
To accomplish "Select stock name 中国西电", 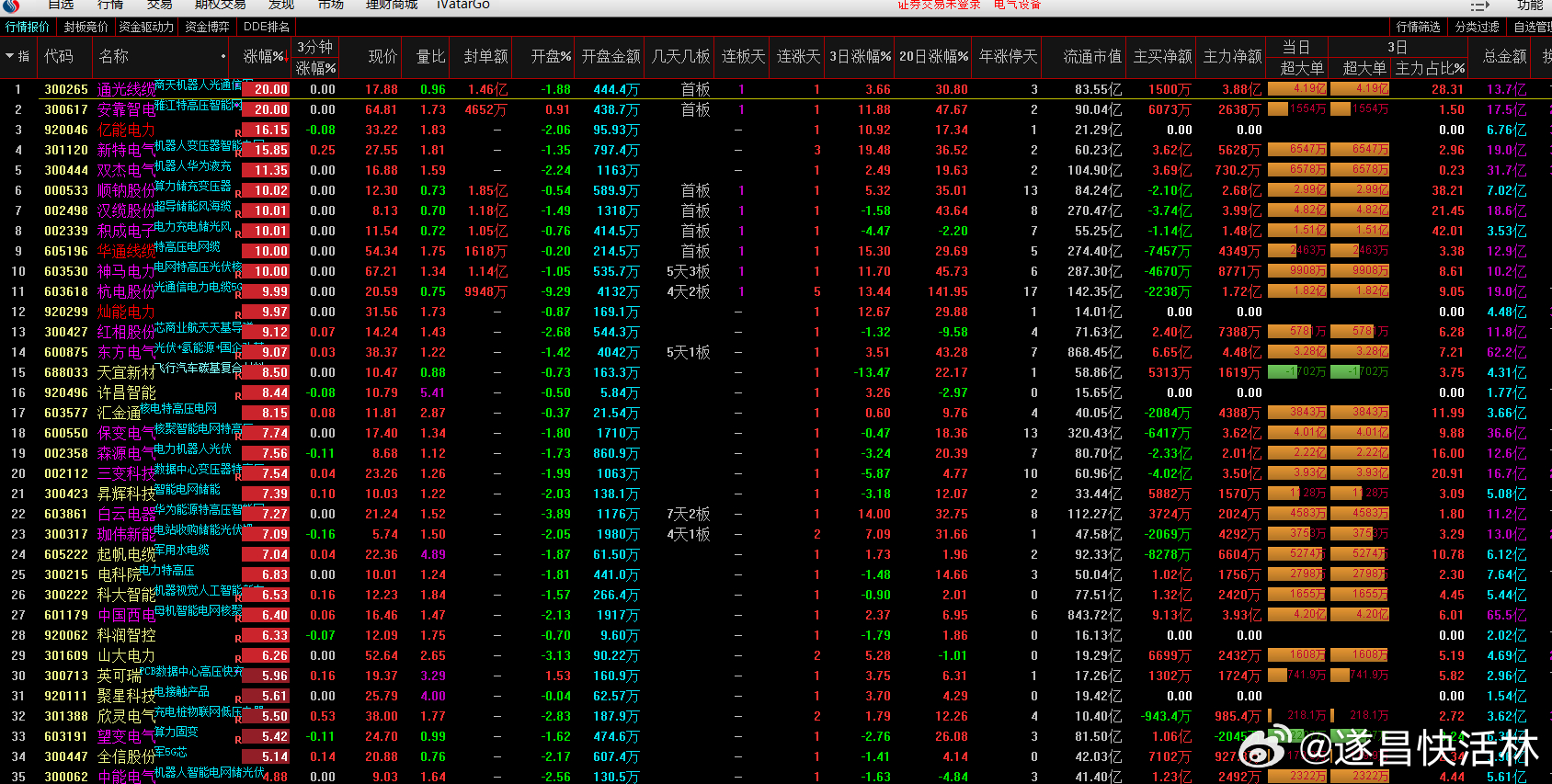I will pos(126,616).
